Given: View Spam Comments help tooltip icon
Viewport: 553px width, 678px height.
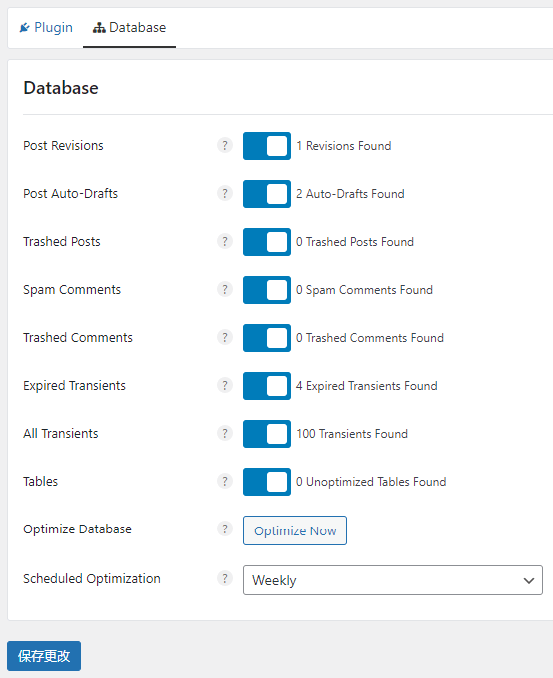Looking at the screenshot, I should point(225,289).
